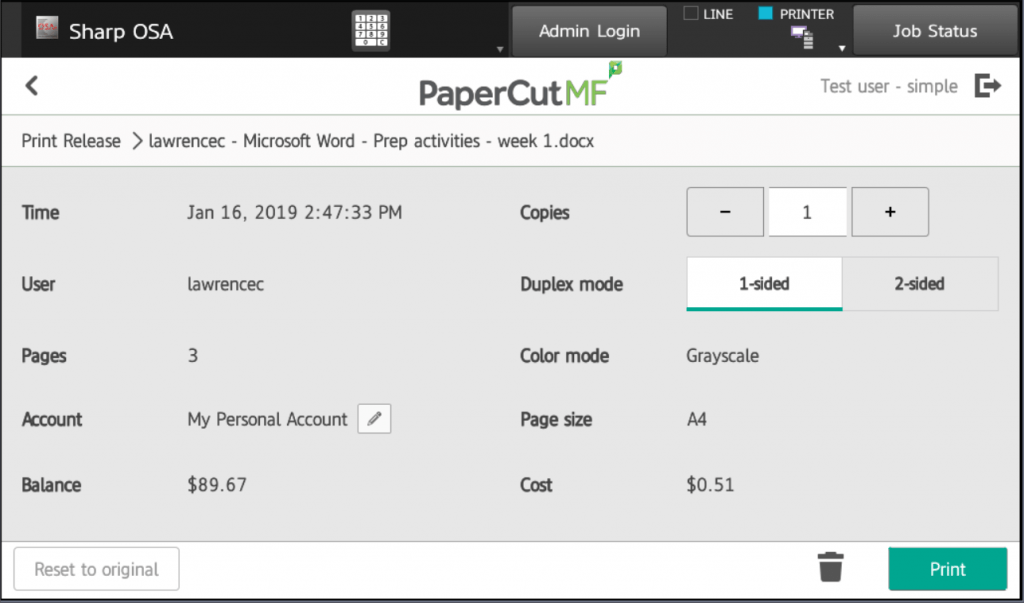Image resolution: width=1024 pixels, height=603 pixels.
Task: Click the 'Cost' label
Action: point(536,485)
